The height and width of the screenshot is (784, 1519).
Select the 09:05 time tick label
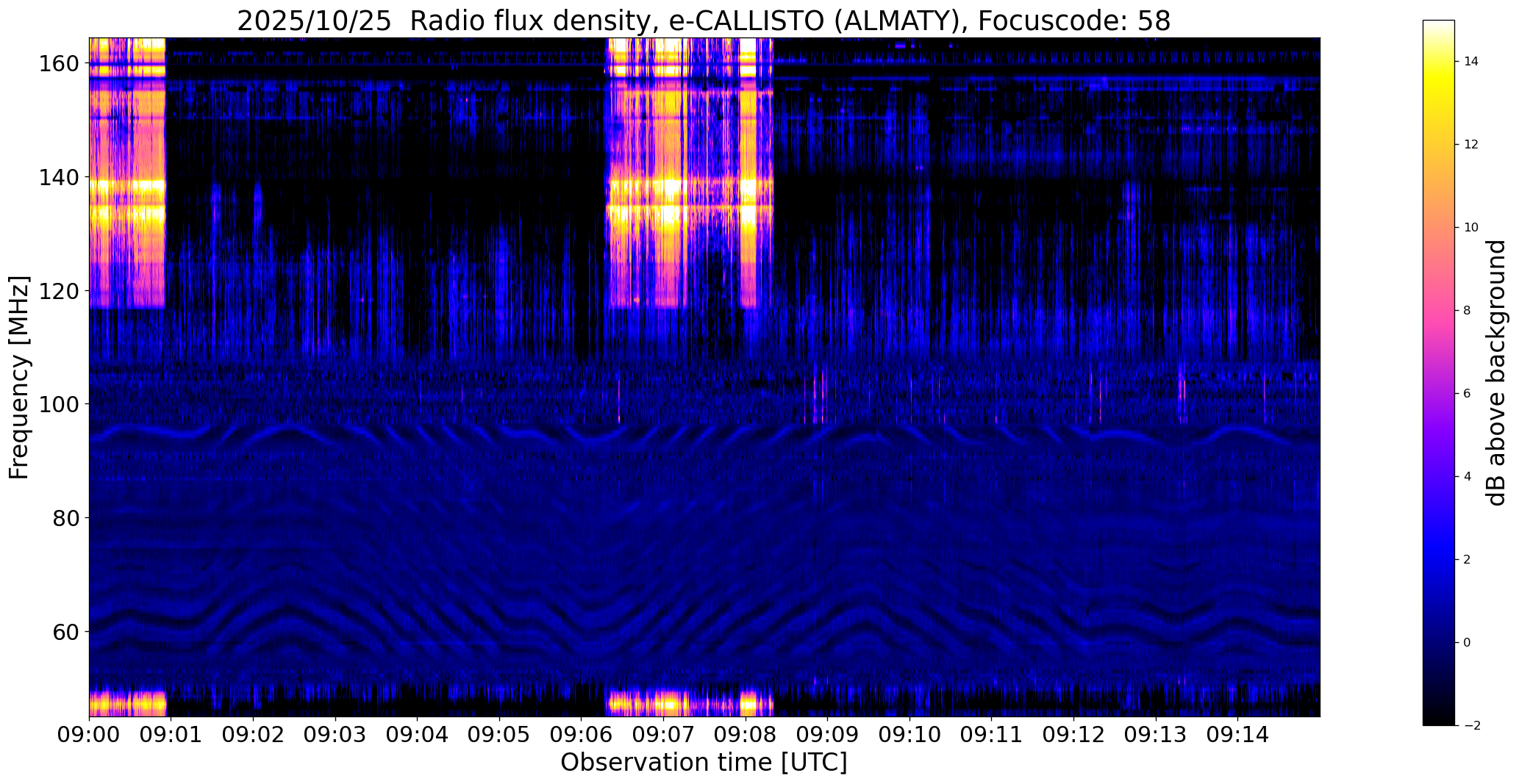[x=499, y=734]
